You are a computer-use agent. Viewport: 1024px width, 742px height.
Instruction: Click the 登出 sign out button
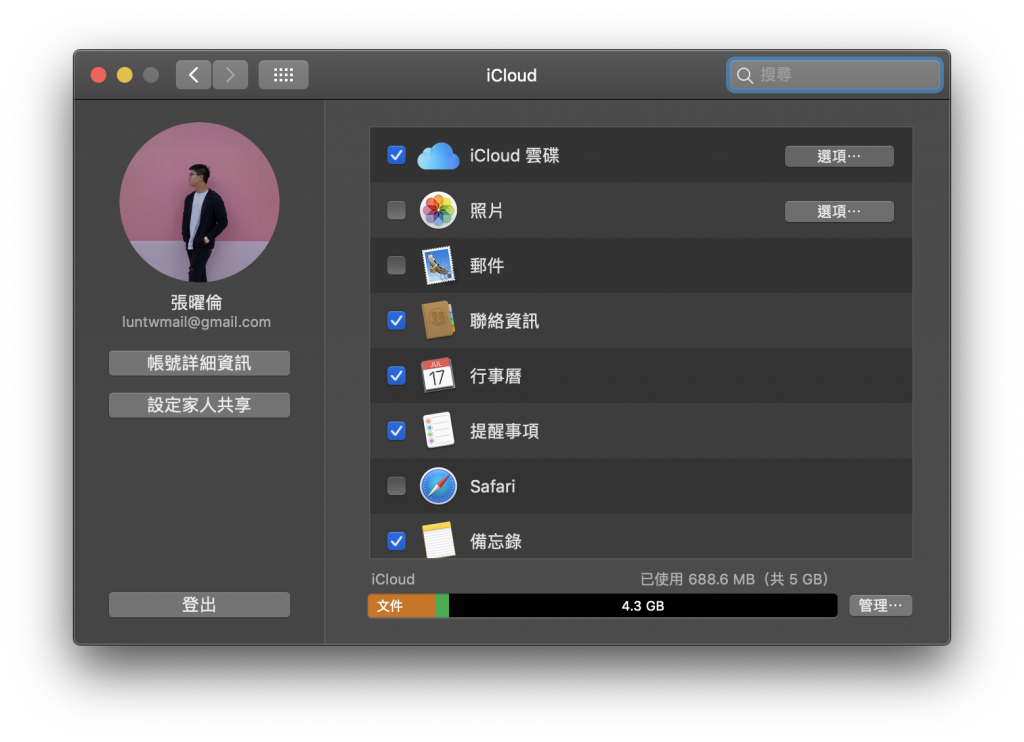199,605
